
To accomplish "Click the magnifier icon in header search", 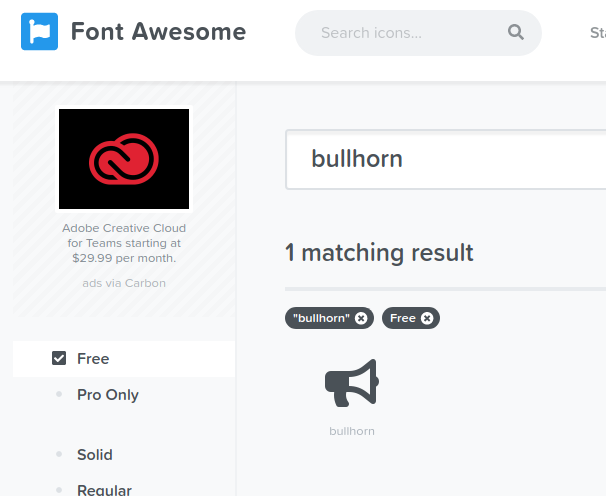I will pyautogui.click(x=516, y=33).
